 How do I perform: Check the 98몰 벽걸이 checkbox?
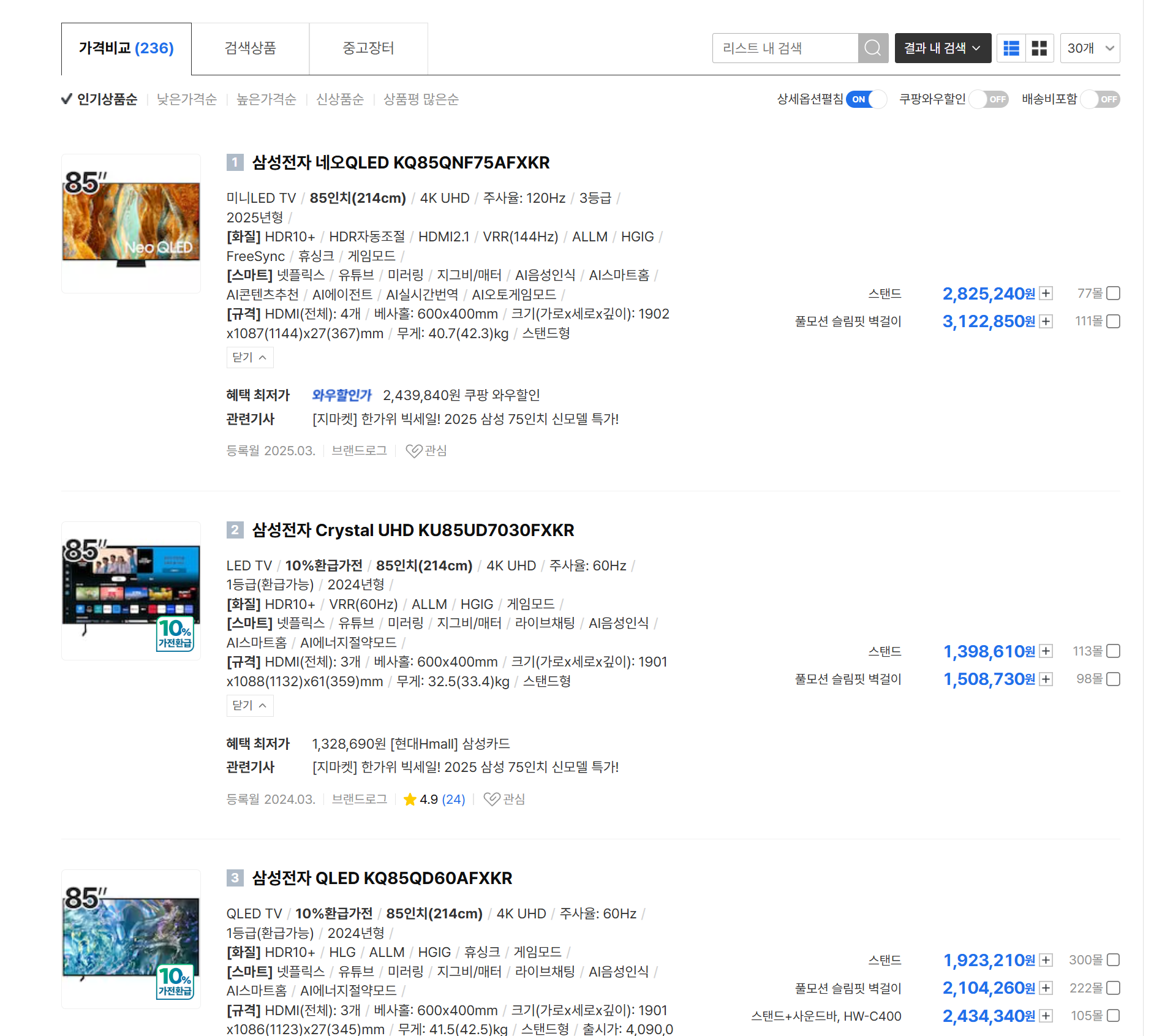[1114, 679]
